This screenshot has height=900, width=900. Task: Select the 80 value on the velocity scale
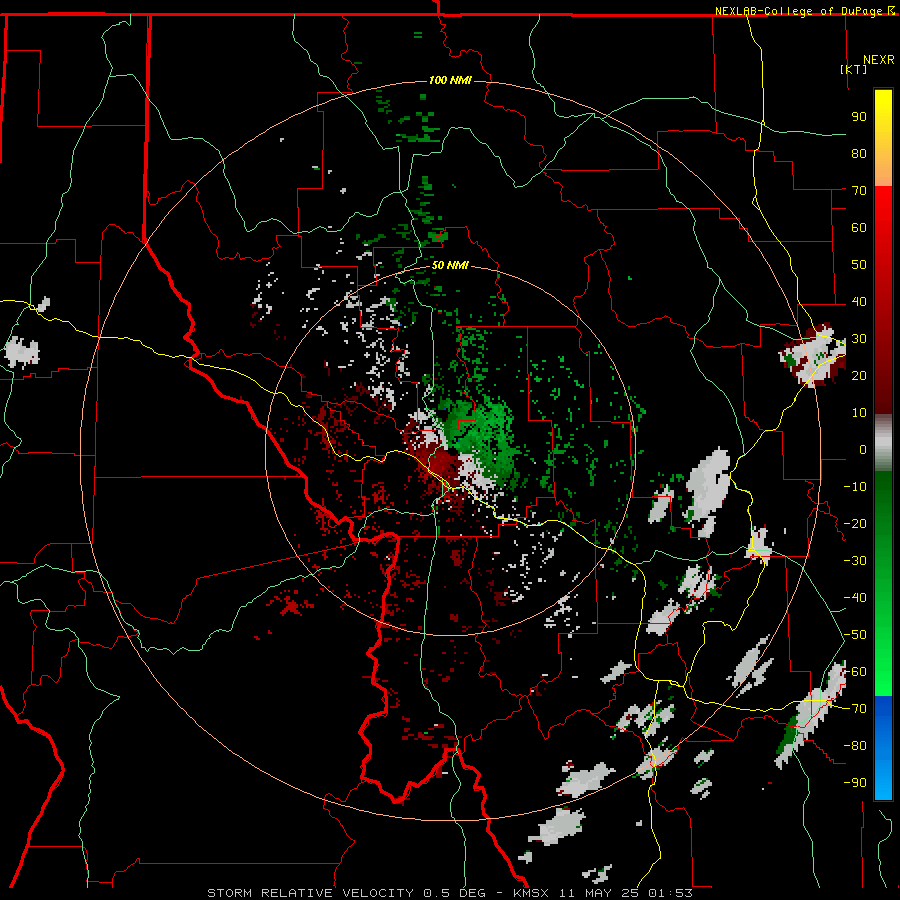(859, 153)
